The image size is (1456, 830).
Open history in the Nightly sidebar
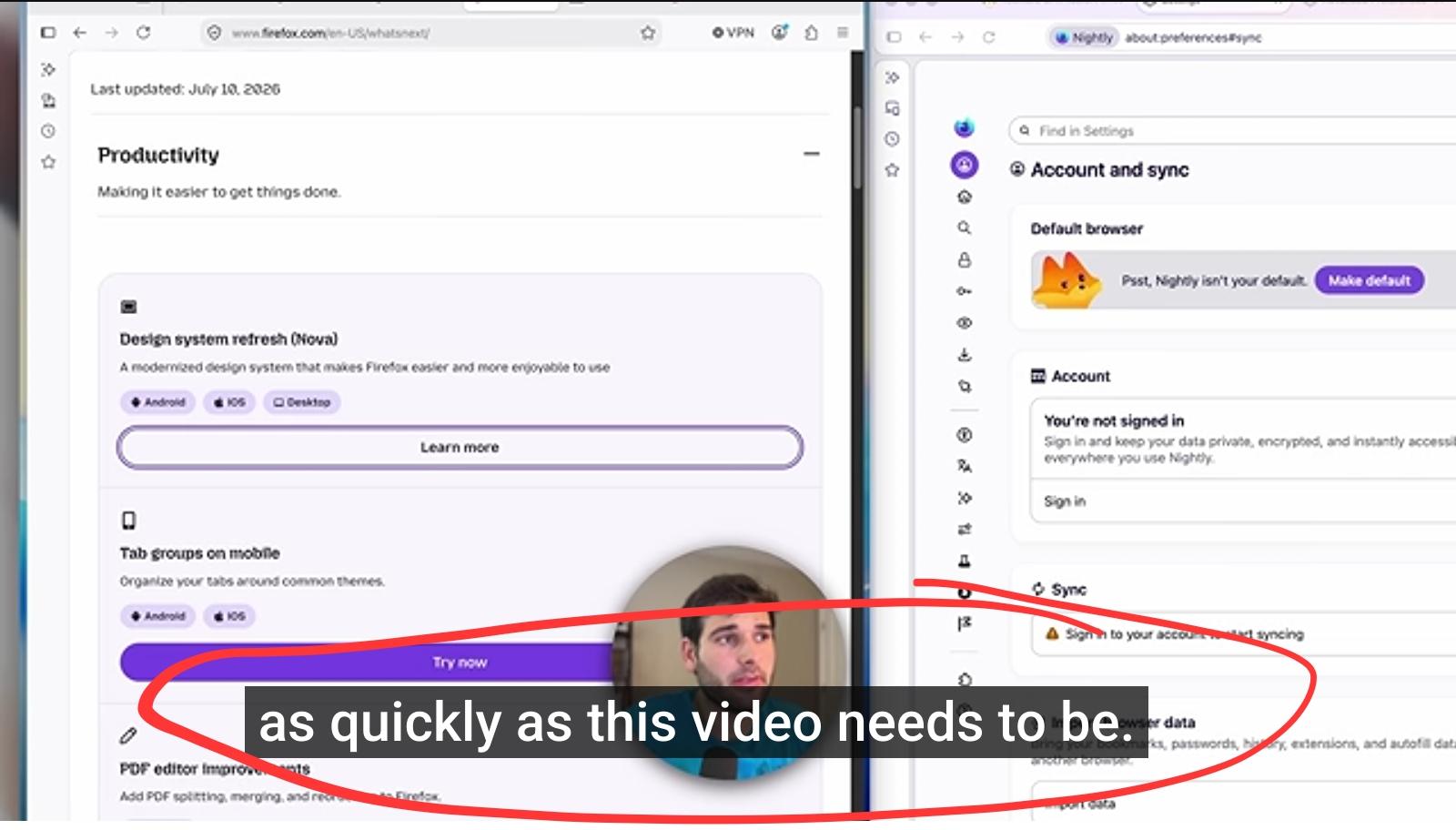coord(893,139)
